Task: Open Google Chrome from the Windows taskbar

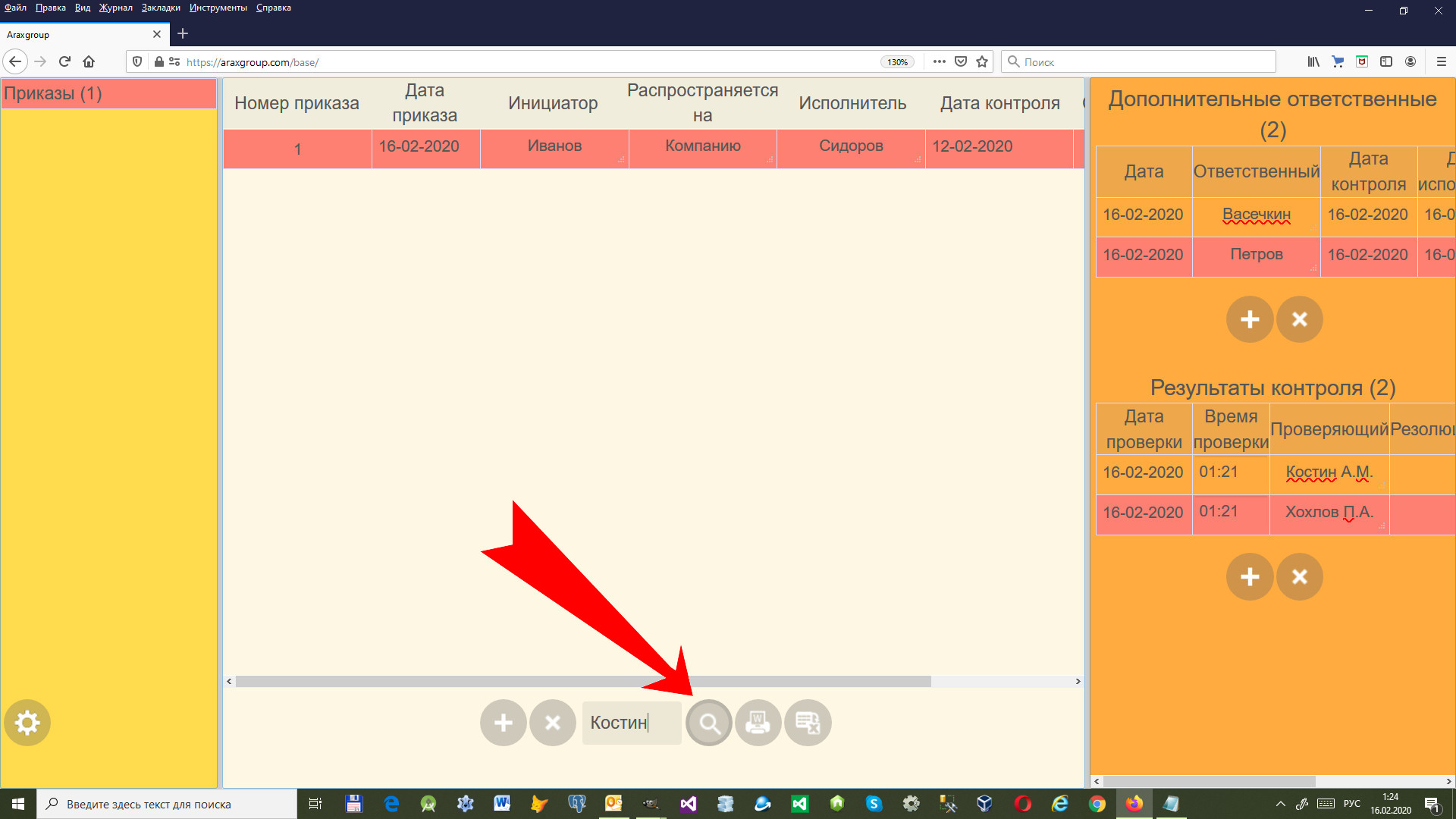Action: tap(1097, 804)
